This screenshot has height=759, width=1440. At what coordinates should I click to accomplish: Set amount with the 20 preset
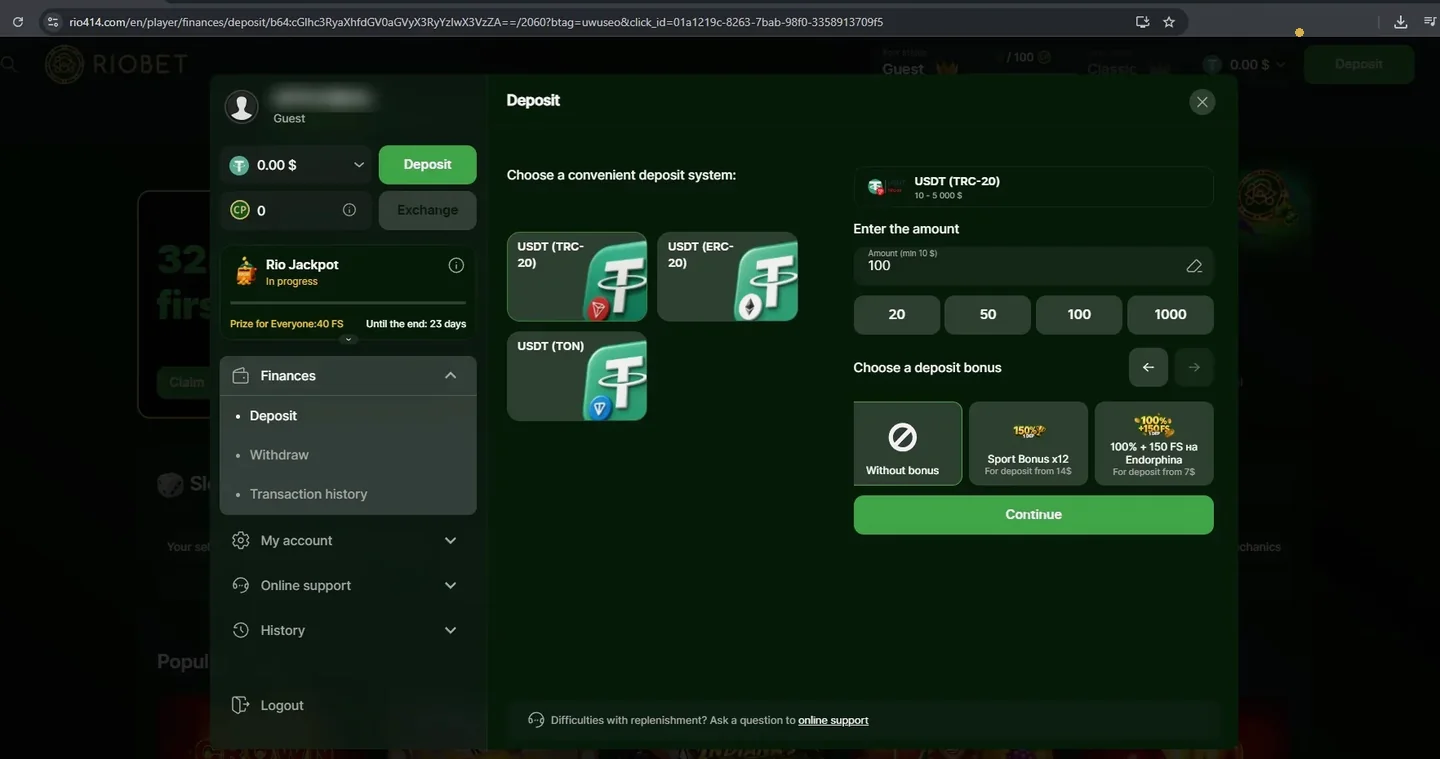pos(897,314)
